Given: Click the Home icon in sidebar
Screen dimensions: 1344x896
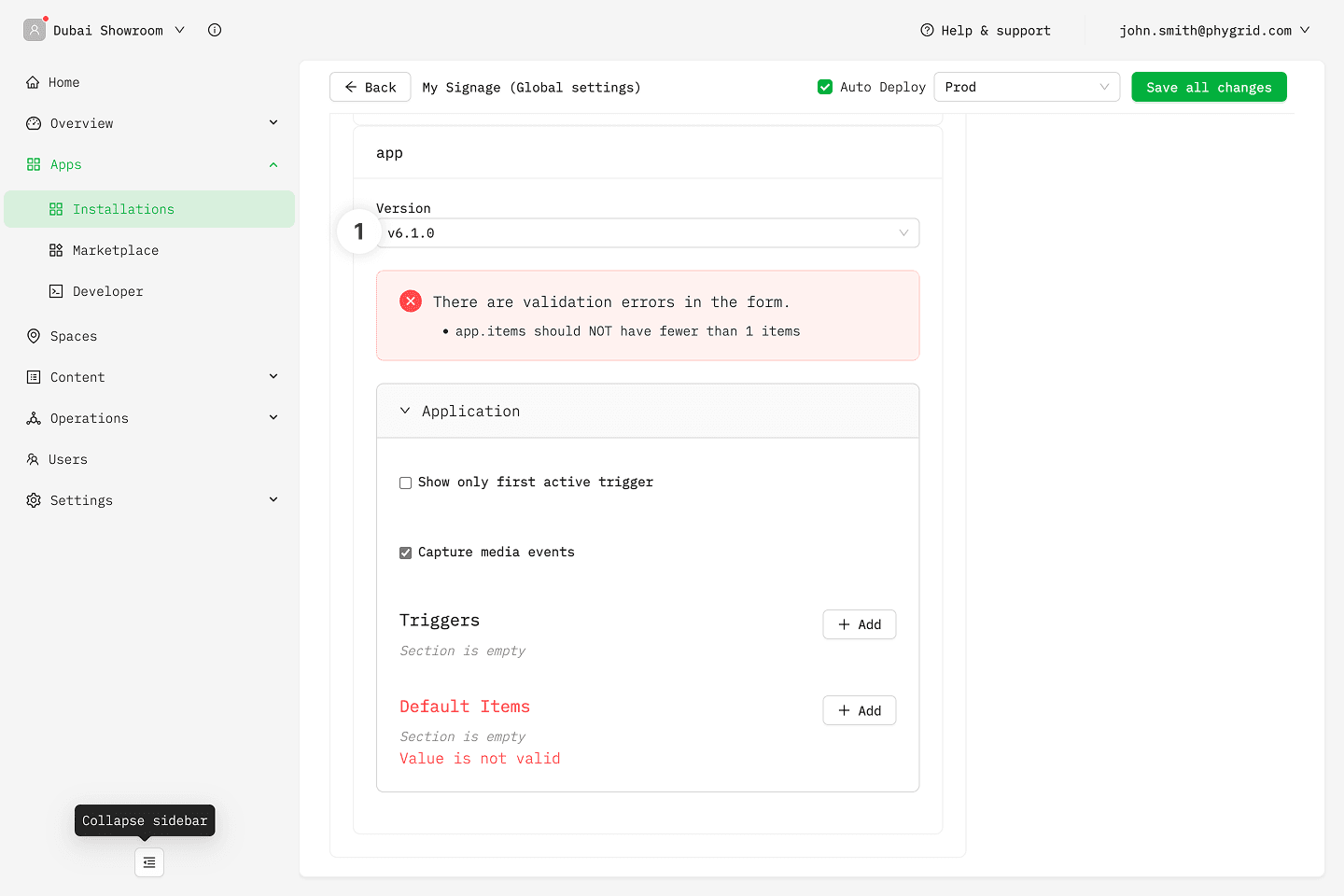Looking at the screenshot, I should click(34, 82).
